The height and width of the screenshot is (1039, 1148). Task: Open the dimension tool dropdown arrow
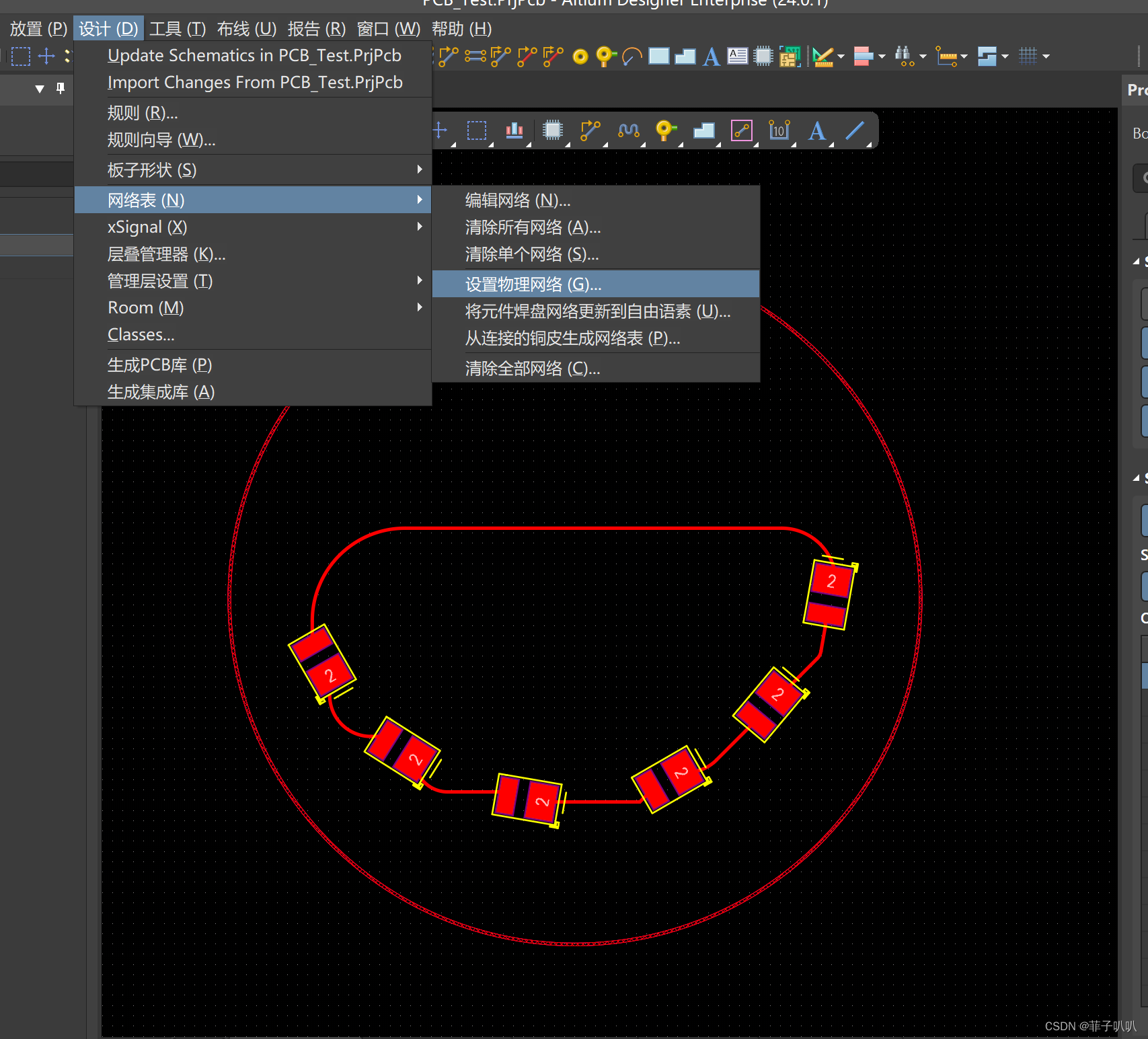pyautogui.click(x=841, y=56)
